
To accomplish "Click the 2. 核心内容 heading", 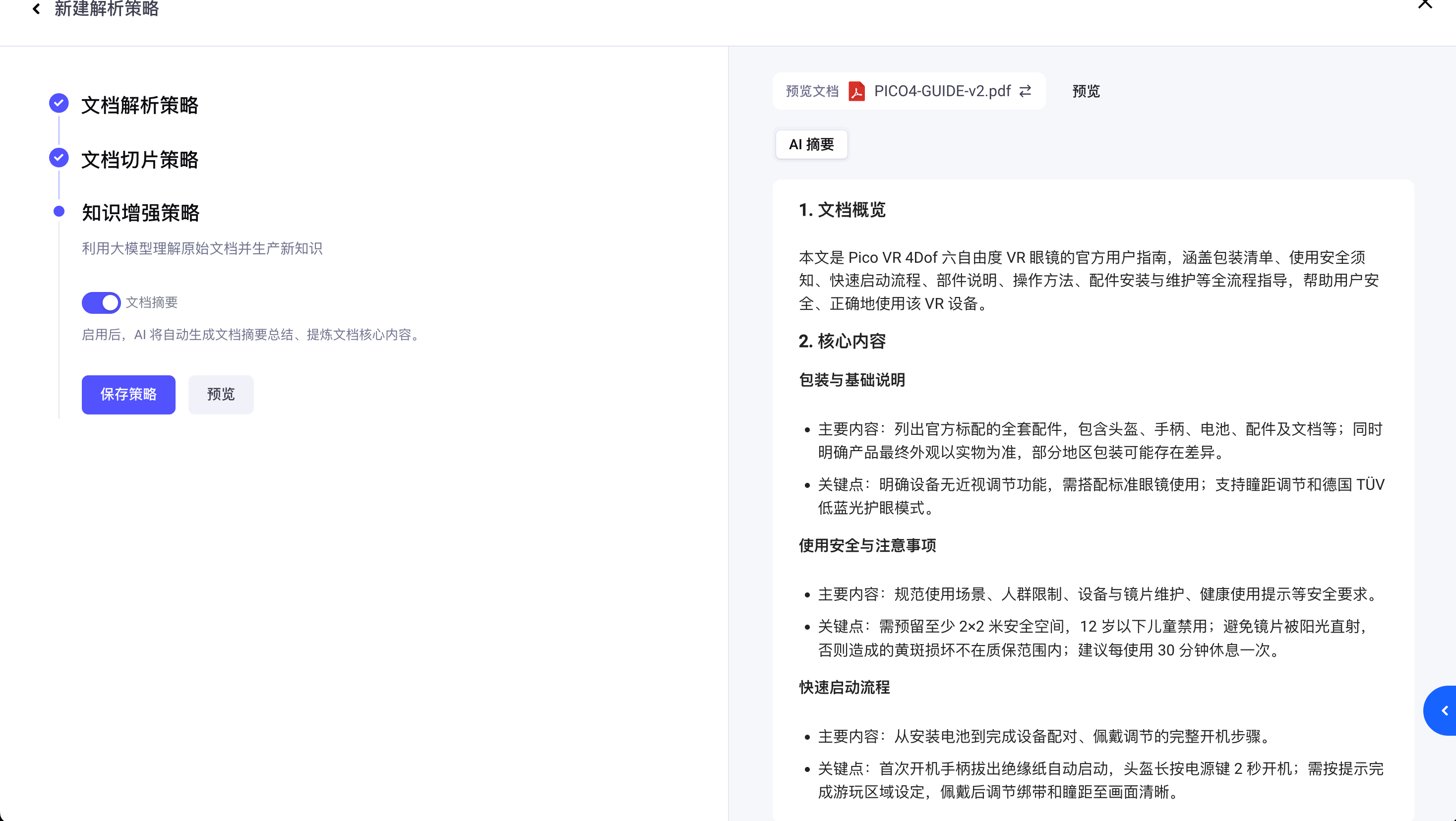I will [x=842, y=341].
